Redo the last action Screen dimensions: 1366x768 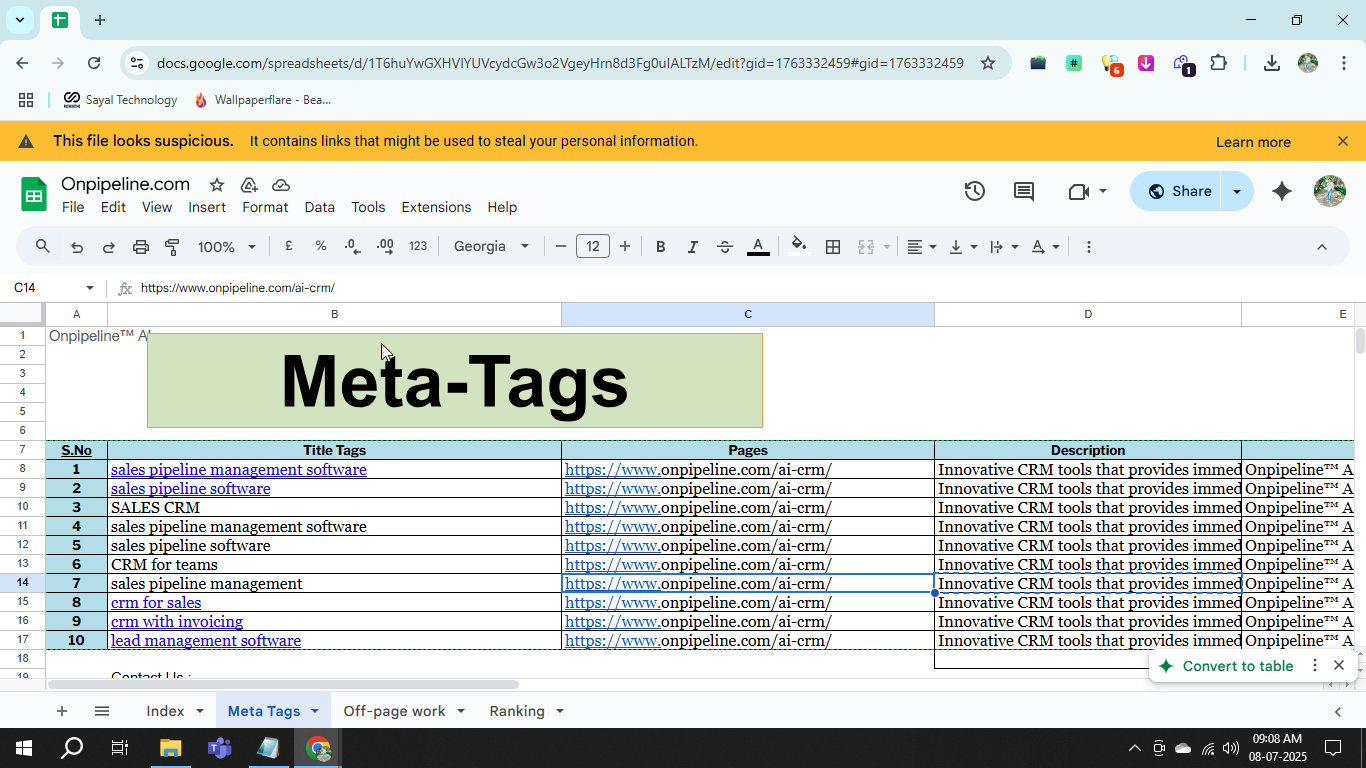coord(109,247)
